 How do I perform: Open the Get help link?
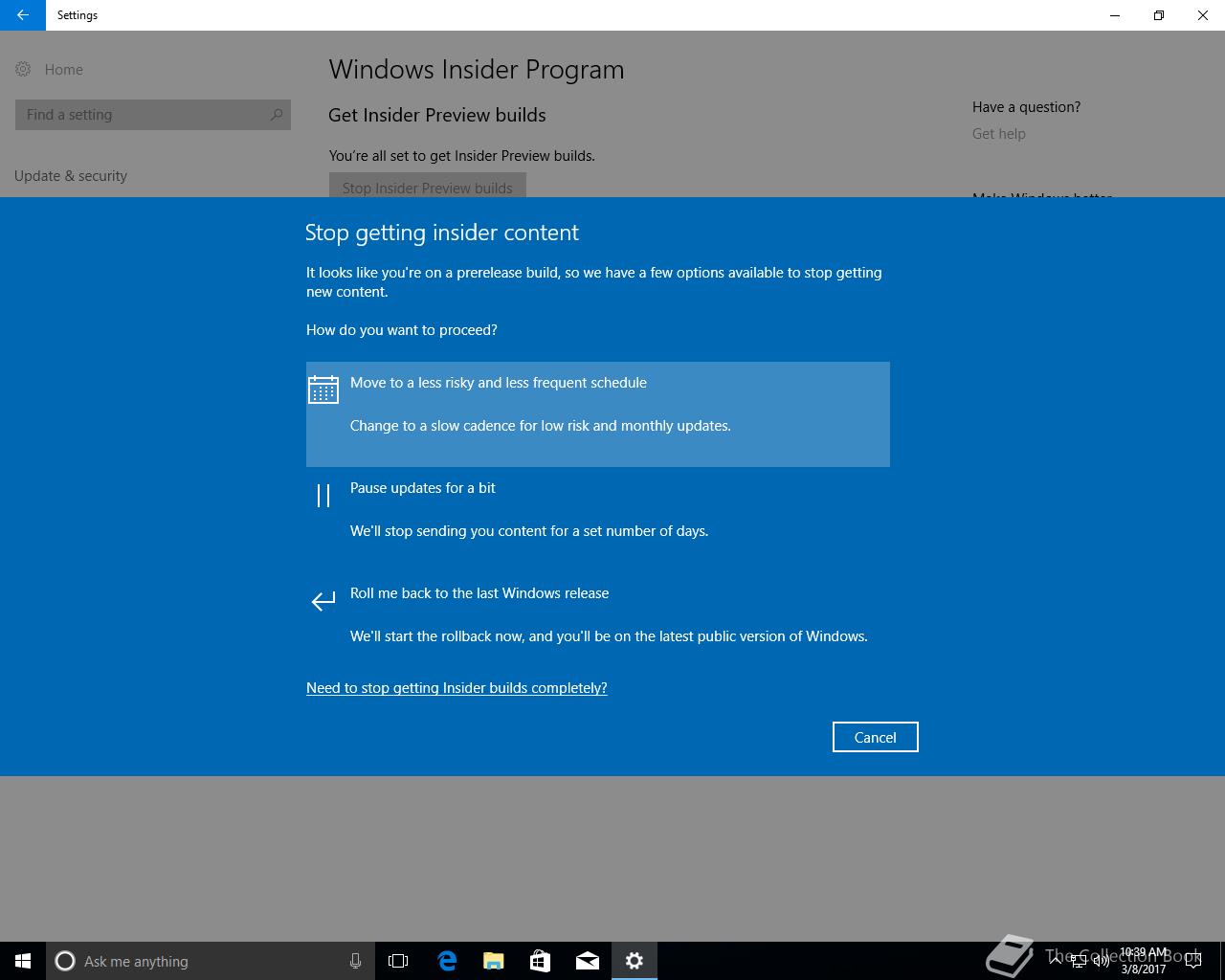click(x=998, y=134)
